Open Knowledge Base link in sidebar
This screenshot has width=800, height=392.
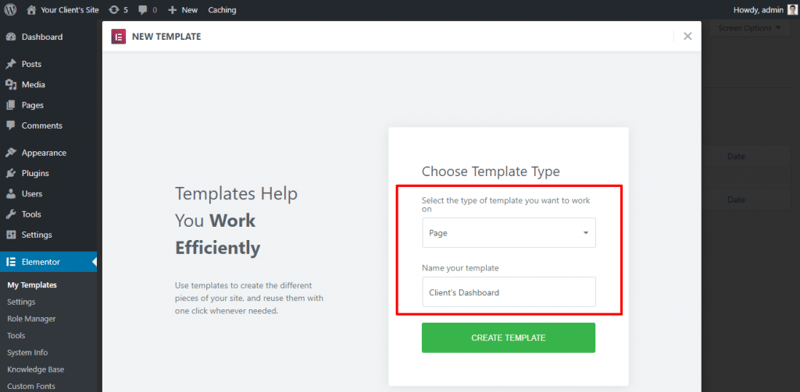click(36, 369)
